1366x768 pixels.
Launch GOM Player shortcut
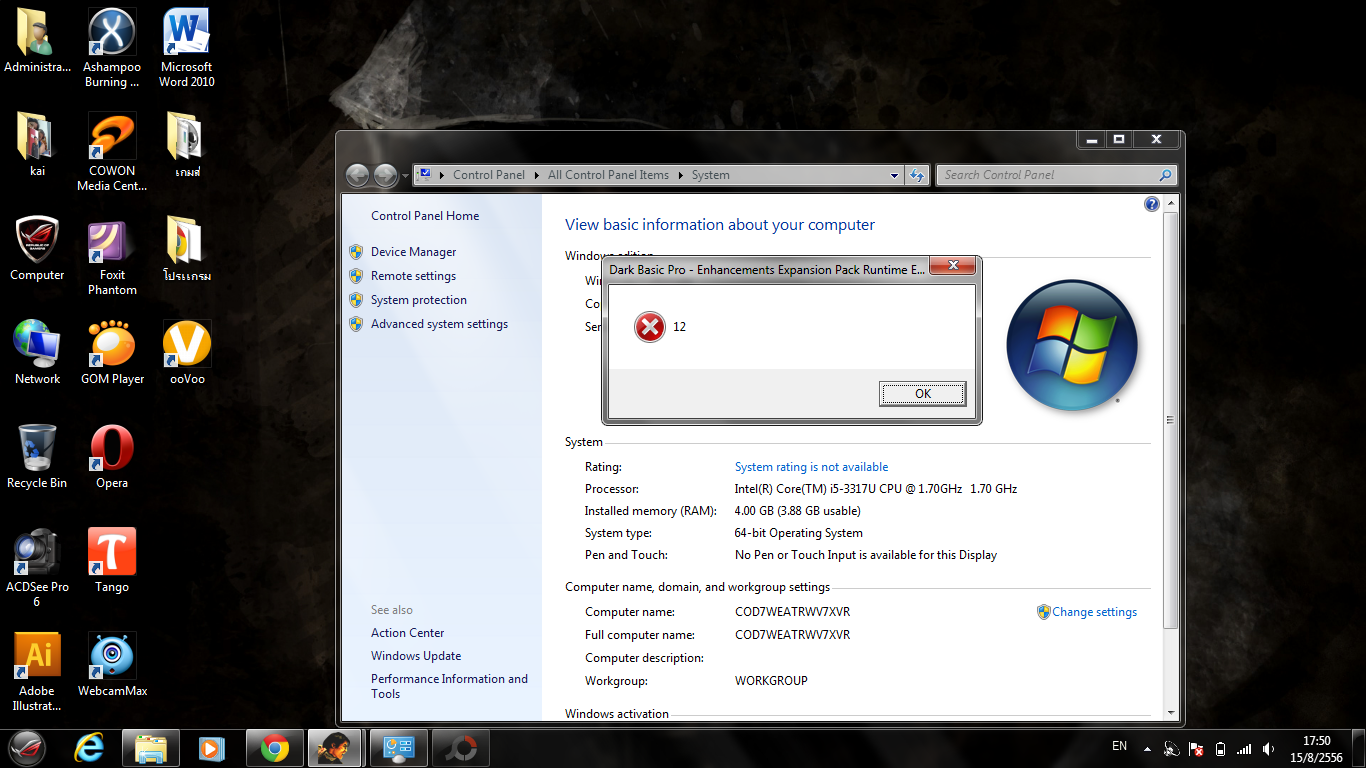point(112,353)
